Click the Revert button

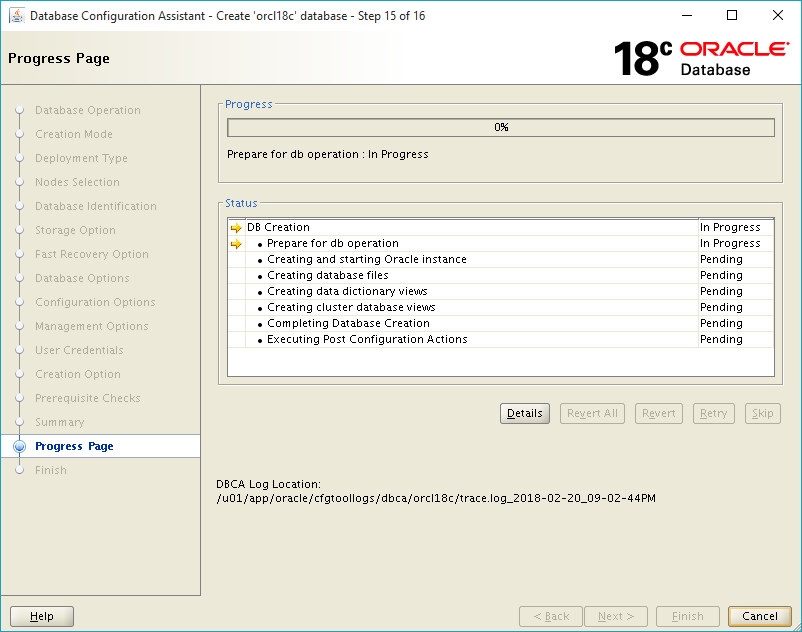[659, 413]
